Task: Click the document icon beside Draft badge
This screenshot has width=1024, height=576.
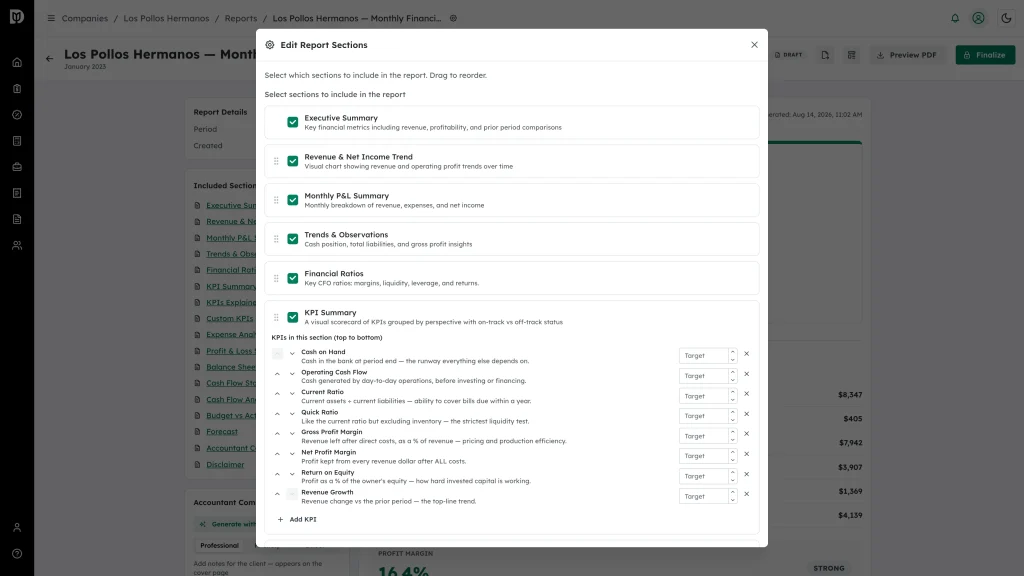Action: point(825,55)
